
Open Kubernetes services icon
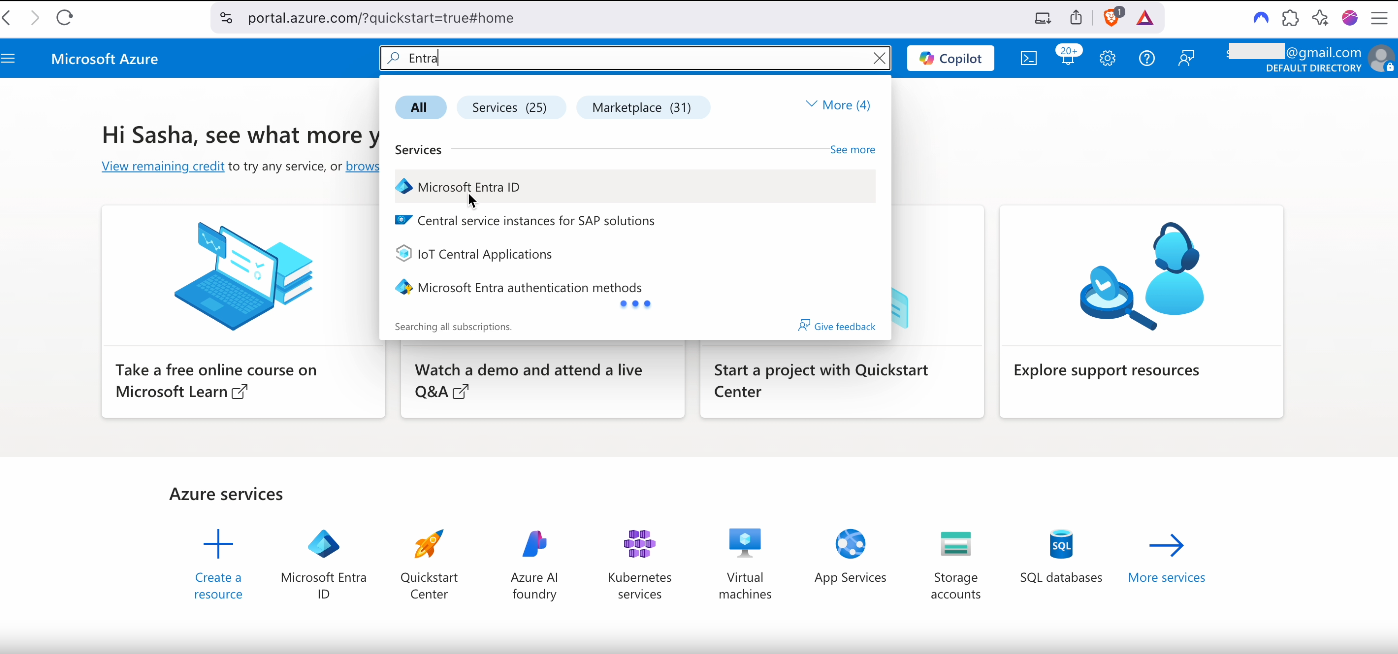[639, 545]
